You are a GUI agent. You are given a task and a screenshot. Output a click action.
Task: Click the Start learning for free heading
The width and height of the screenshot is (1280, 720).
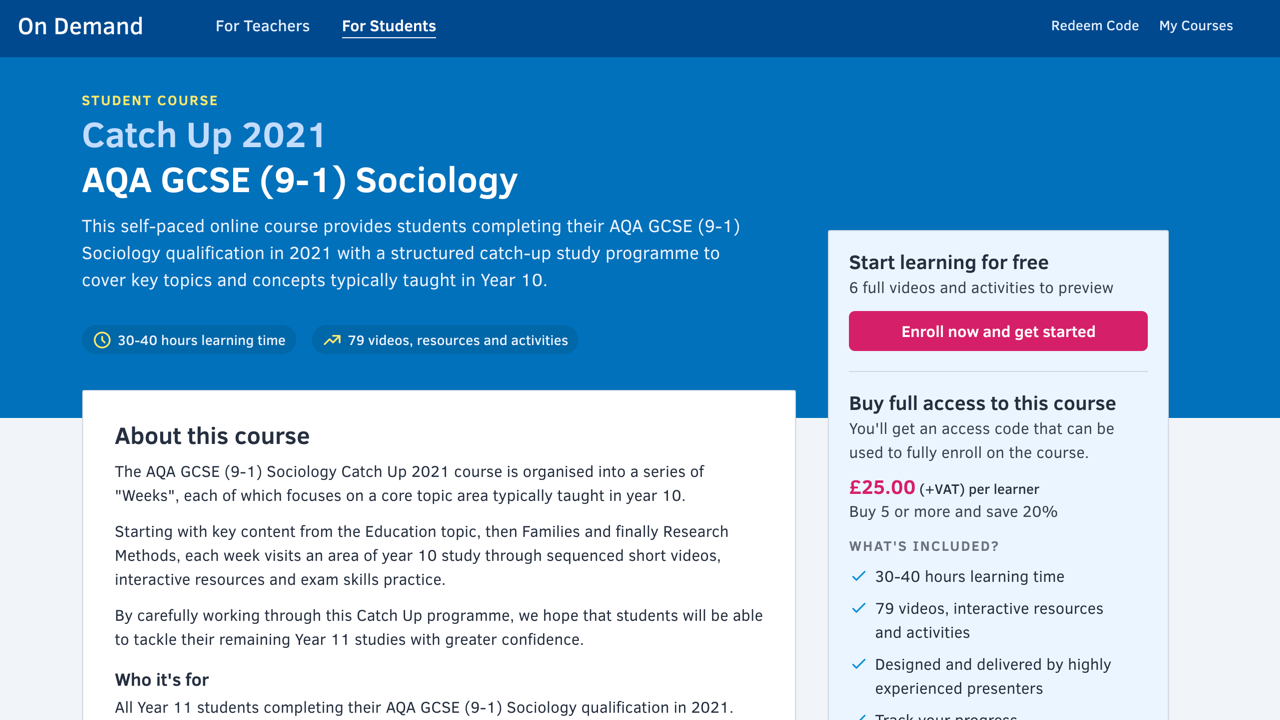949,262
